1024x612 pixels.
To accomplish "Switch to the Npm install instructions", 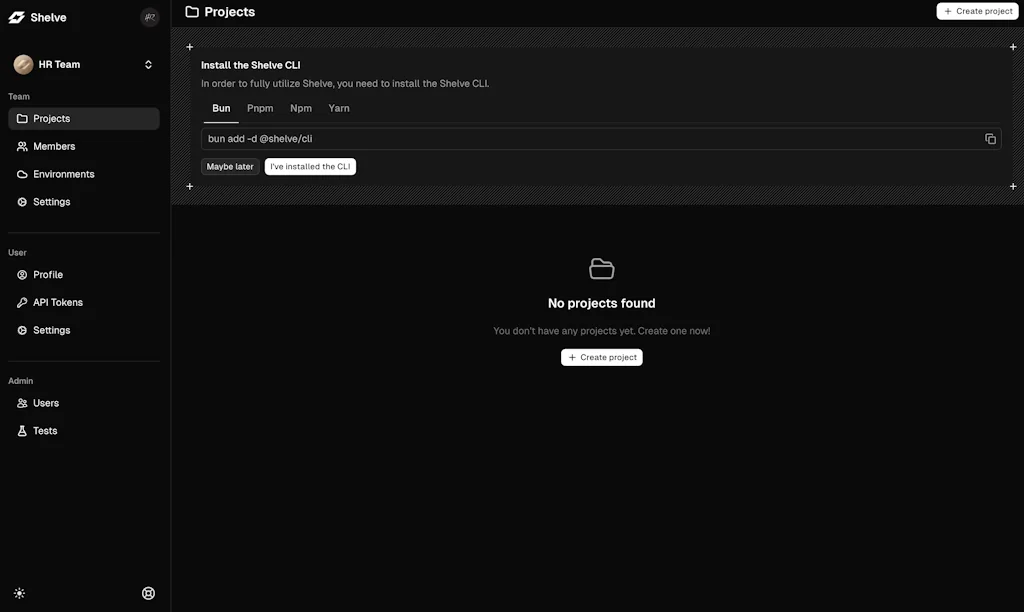I will (x=300, y=108).
